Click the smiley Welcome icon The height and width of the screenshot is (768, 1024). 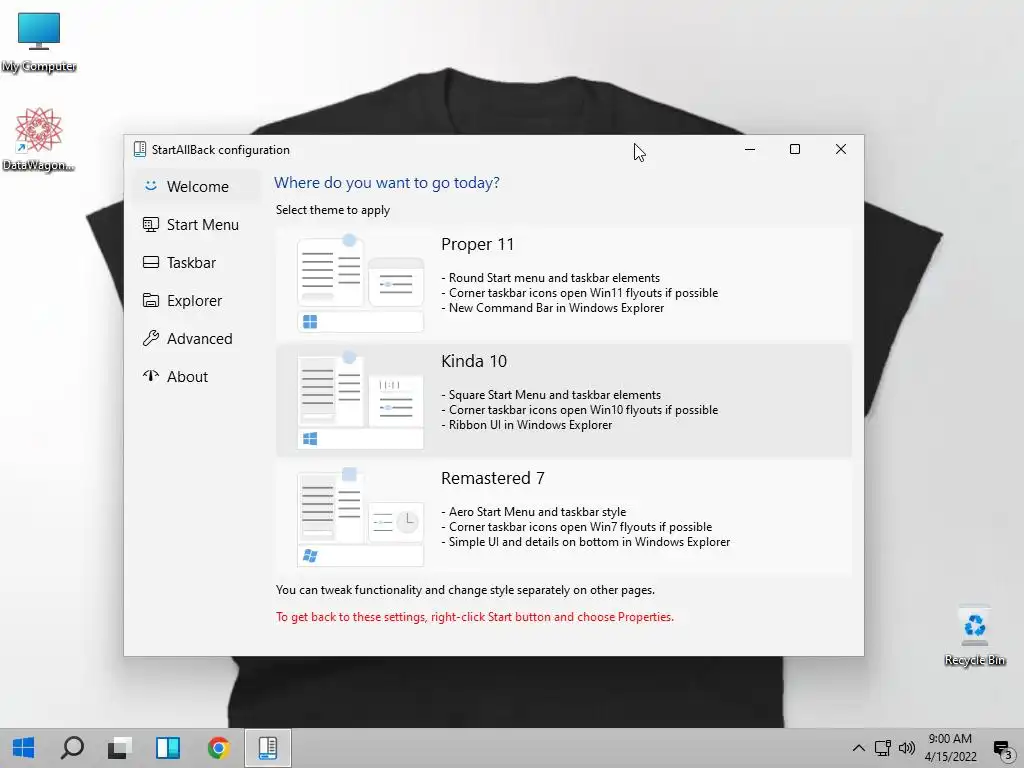click(x=151, y=186)
